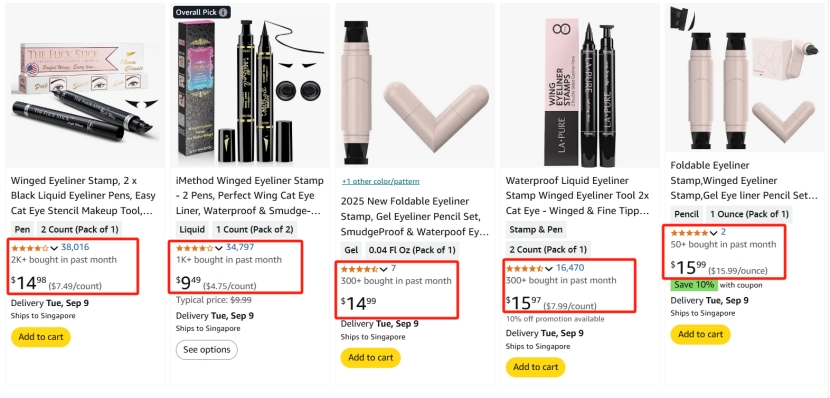
Task: Click See options for iMethod eyeliner
Action: (x=207, y=350)
